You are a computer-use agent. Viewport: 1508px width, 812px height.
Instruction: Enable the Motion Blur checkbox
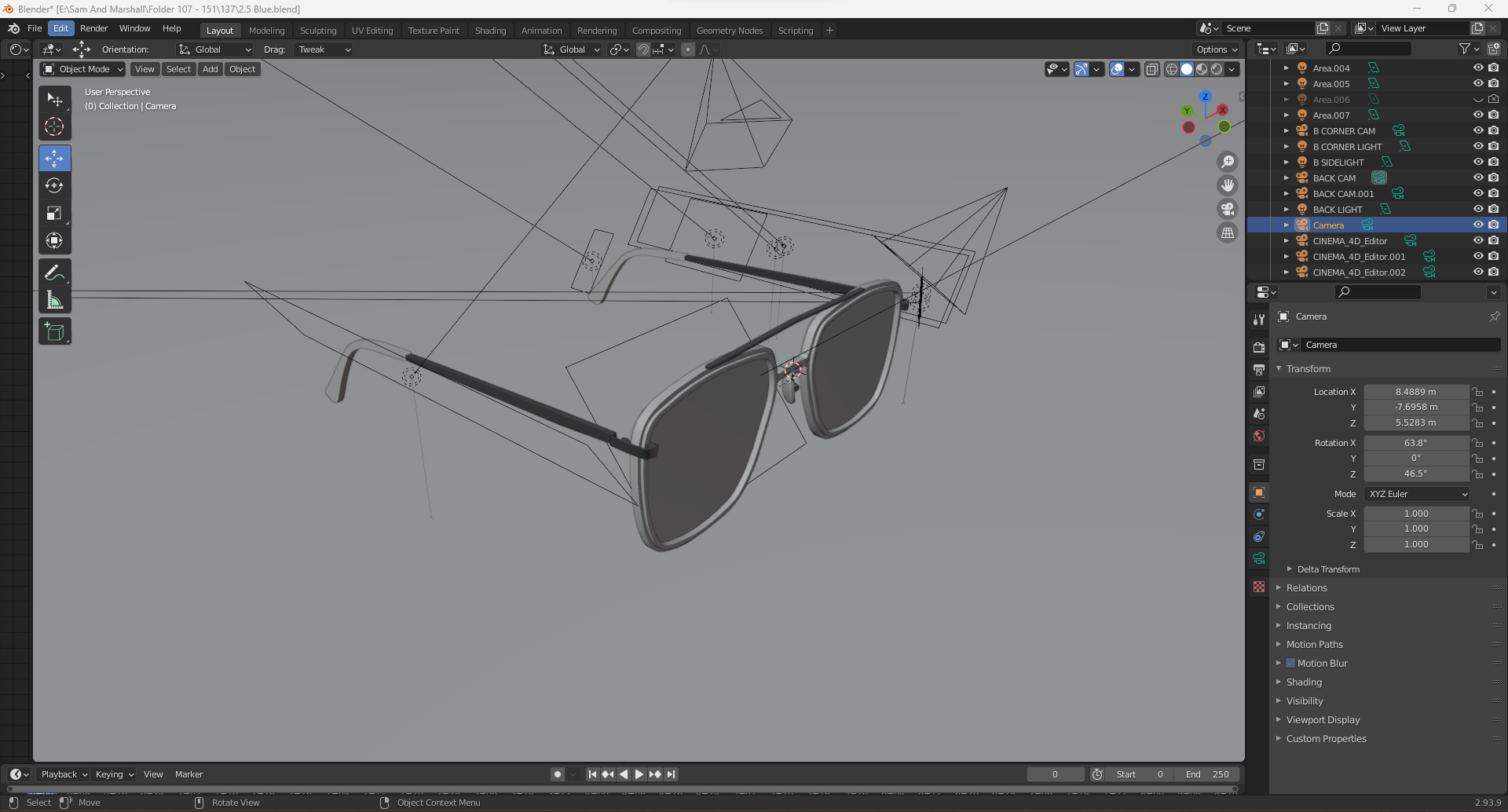pos(1290,663)
